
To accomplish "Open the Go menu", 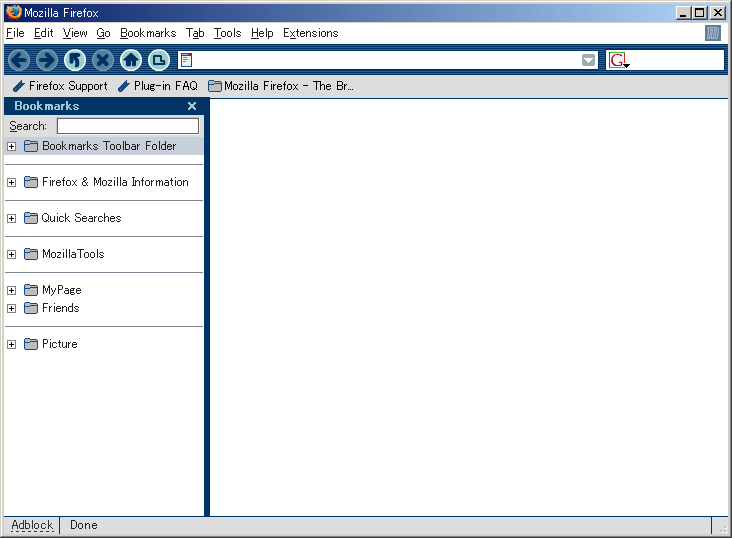I will pos(103,33).
